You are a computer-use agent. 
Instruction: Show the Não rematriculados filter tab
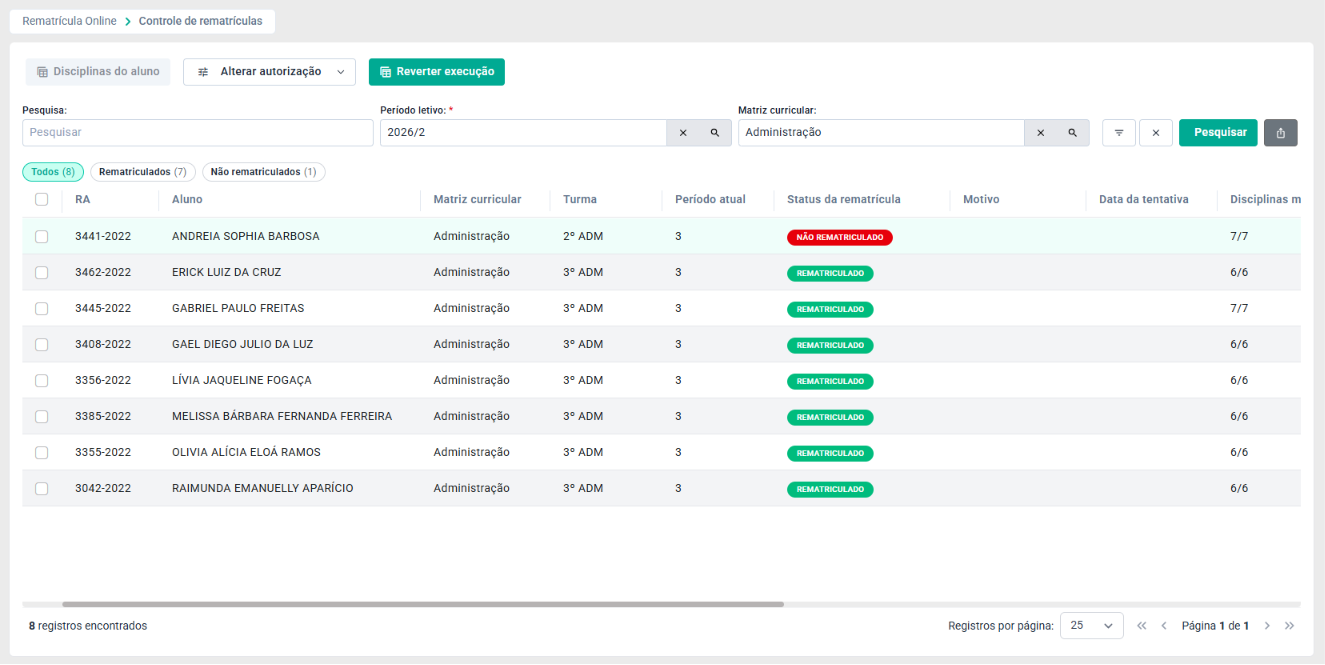click(x=264, y=172)
